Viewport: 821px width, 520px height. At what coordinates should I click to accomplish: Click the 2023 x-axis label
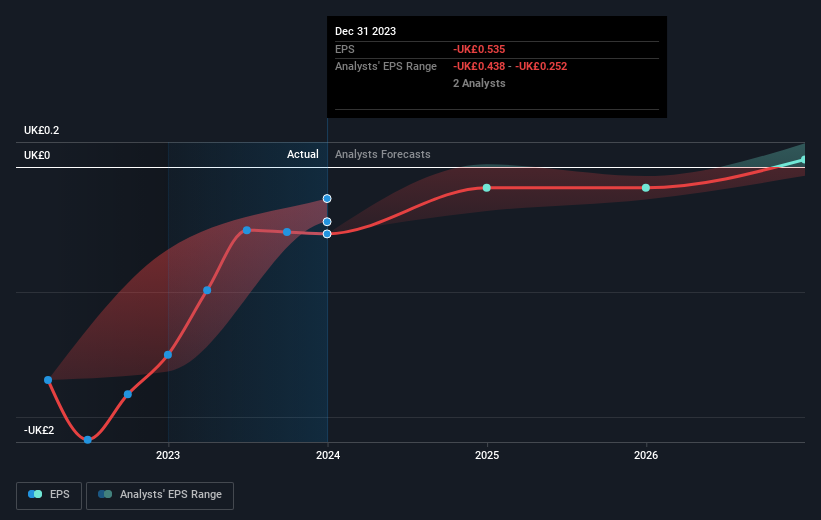tap(168, 456)
